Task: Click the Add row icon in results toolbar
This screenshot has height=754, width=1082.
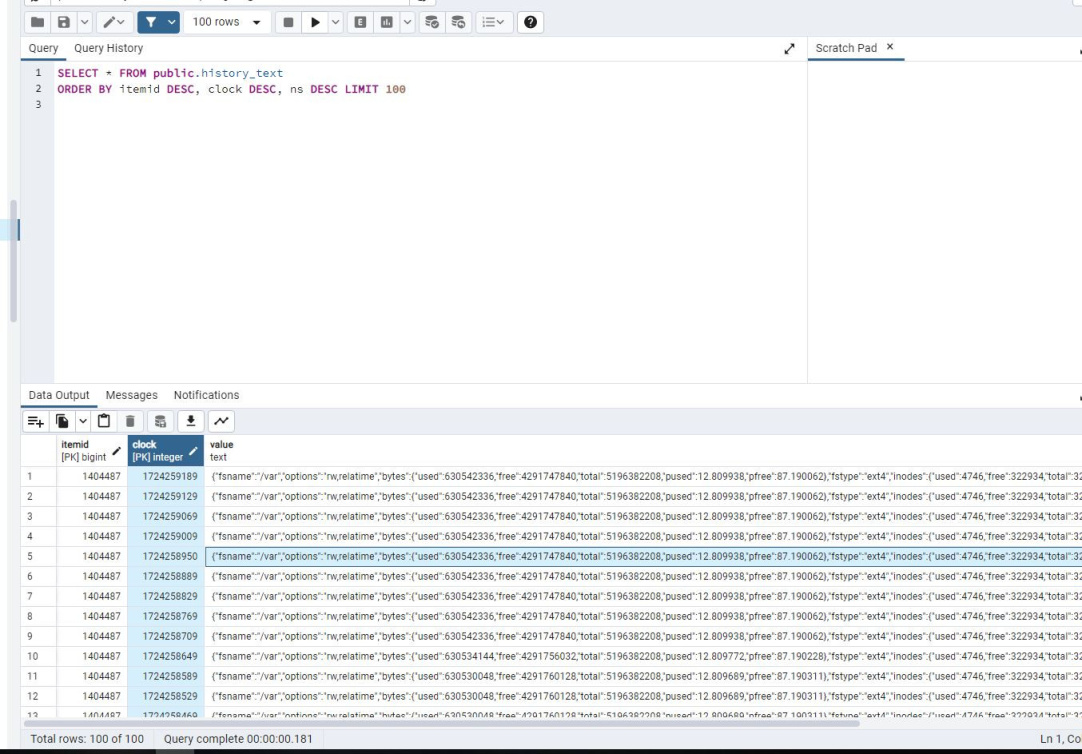Action: [35, 420]
